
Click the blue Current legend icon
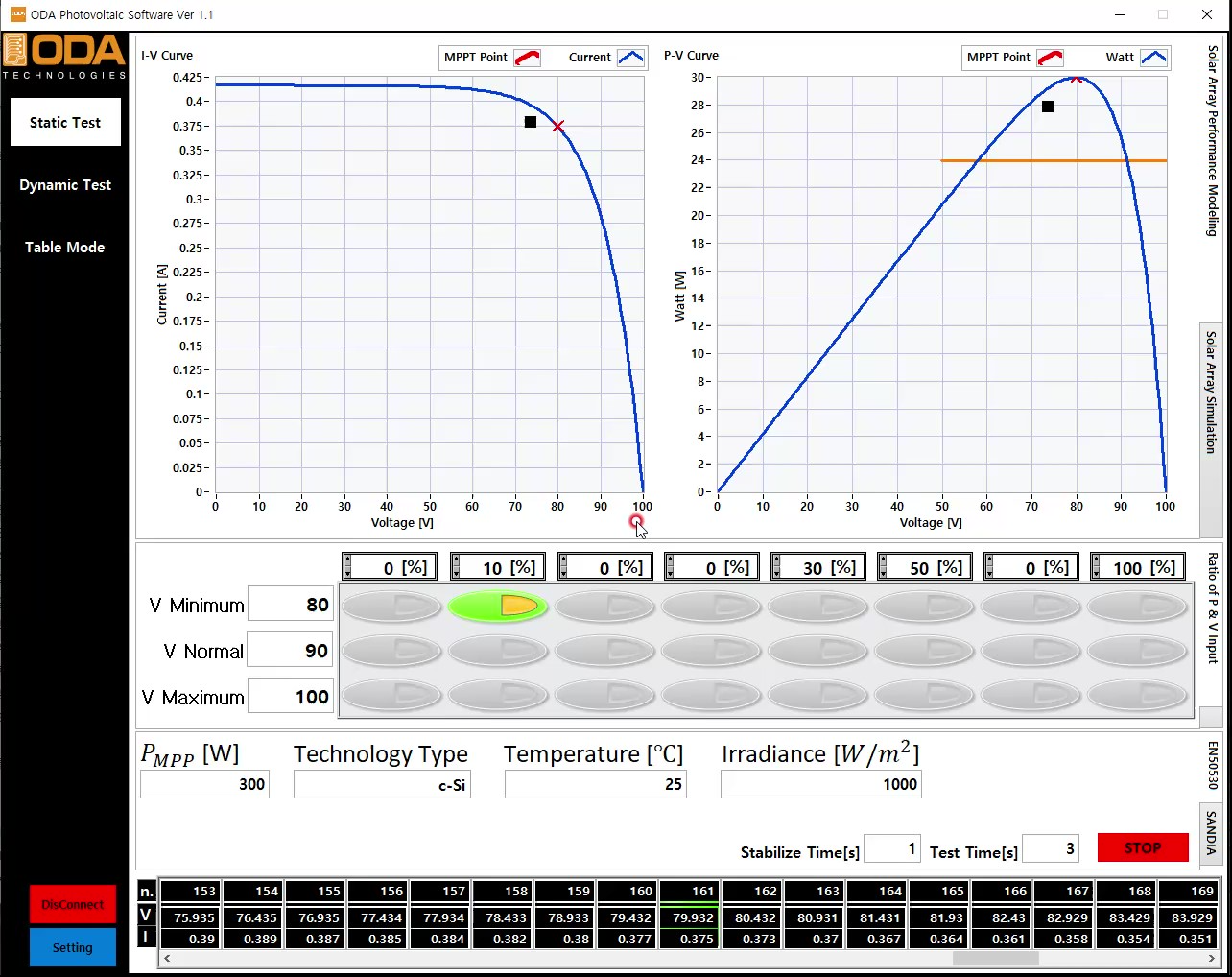(630, 58)
